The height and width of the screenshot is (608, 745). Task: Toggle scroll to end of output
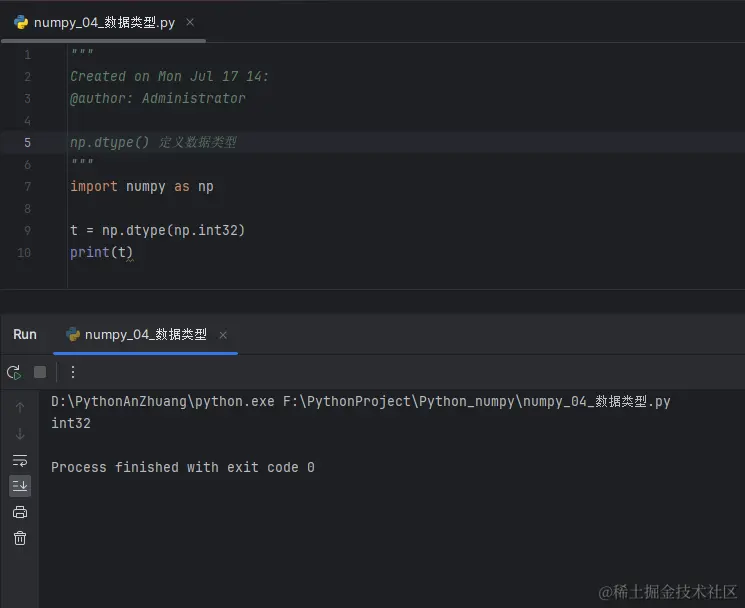pos(20,486)
